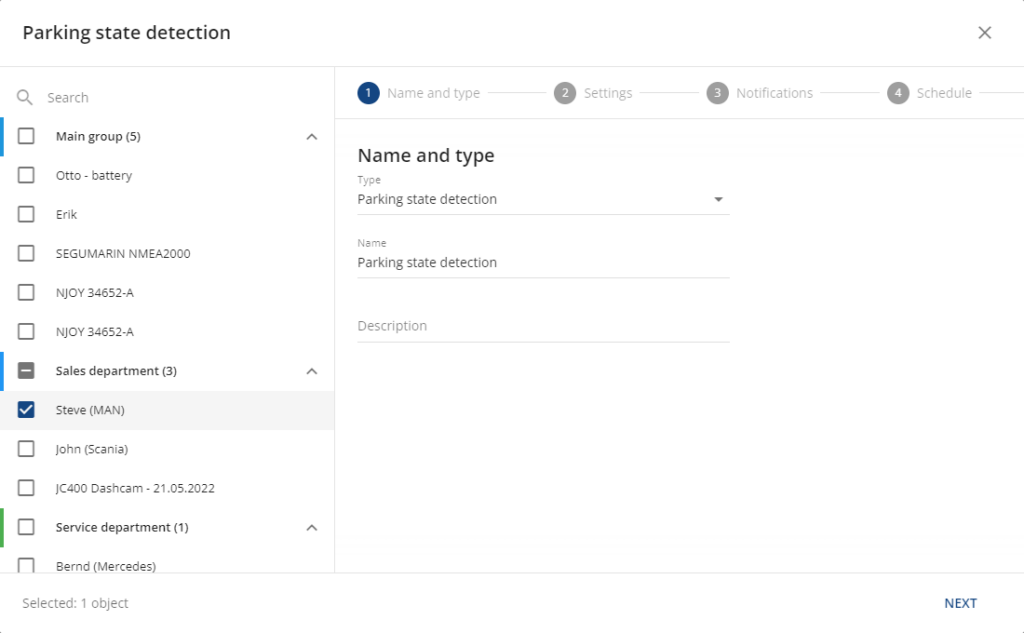Collapse the Main group list
1024x633 pixels.
pos(311,136)
